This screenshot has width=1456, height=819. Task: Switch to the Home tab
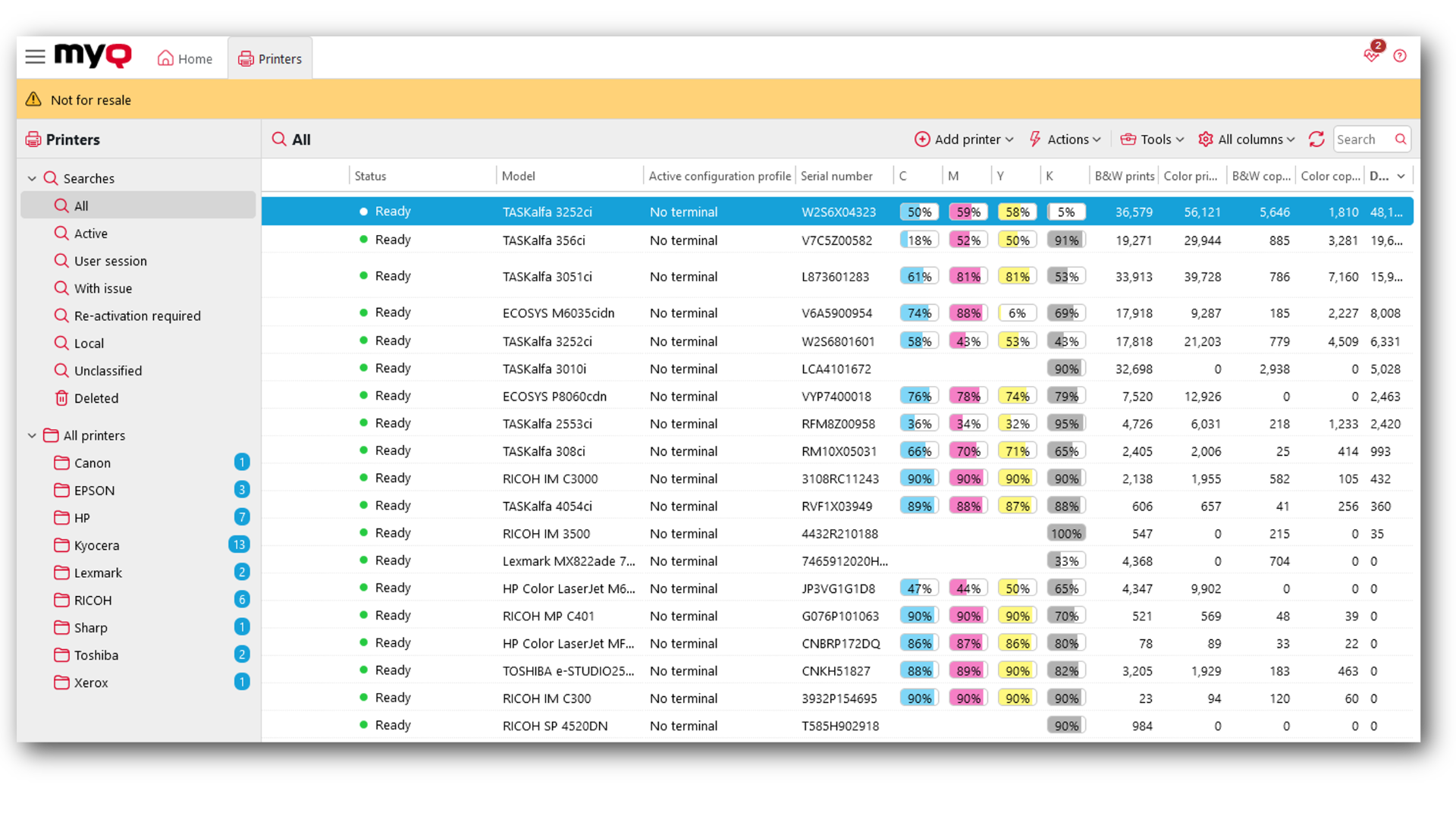185,58
